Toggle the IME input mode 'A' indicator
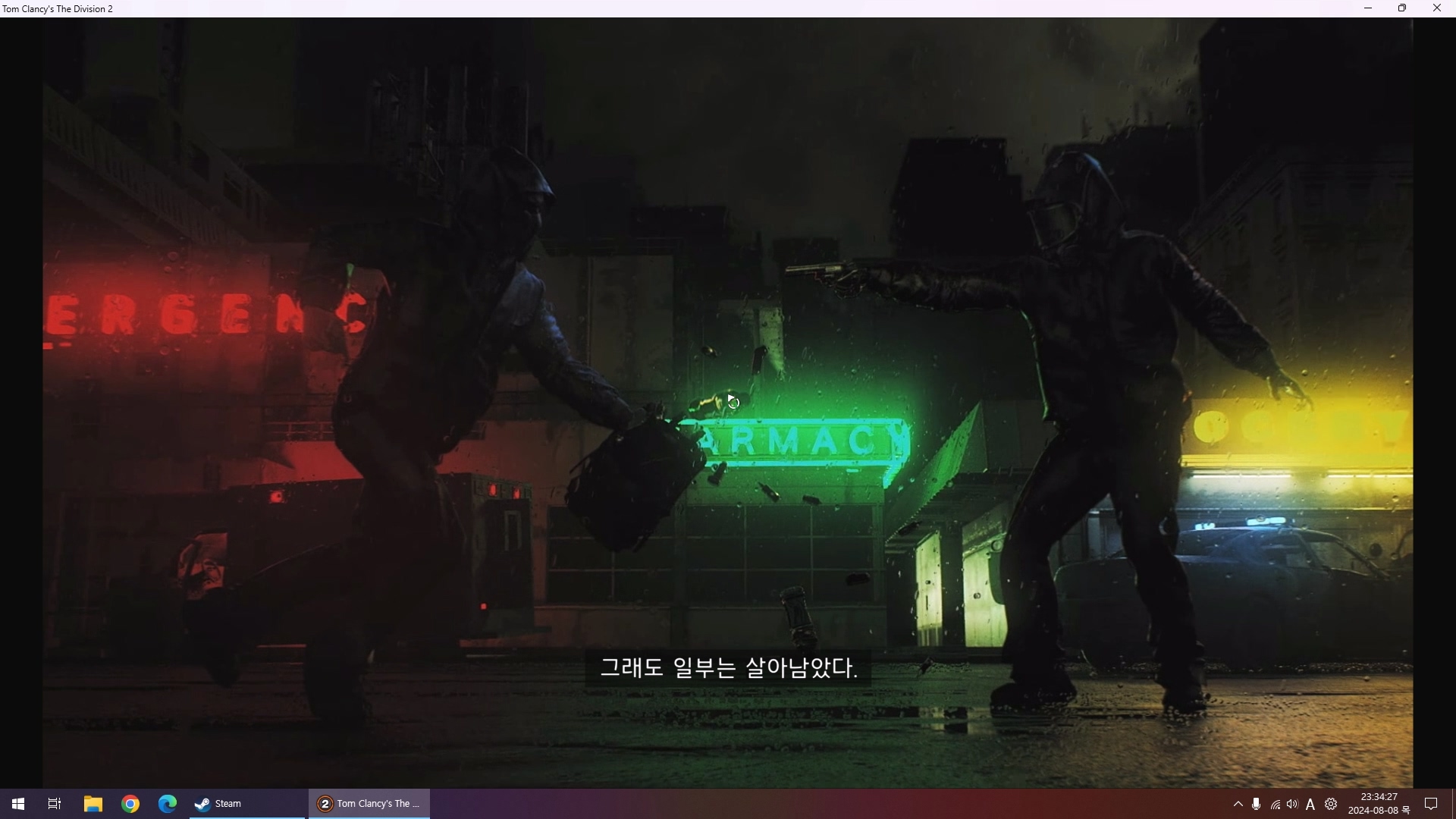The image size is (1456, 819). [x=1310, y=805]
